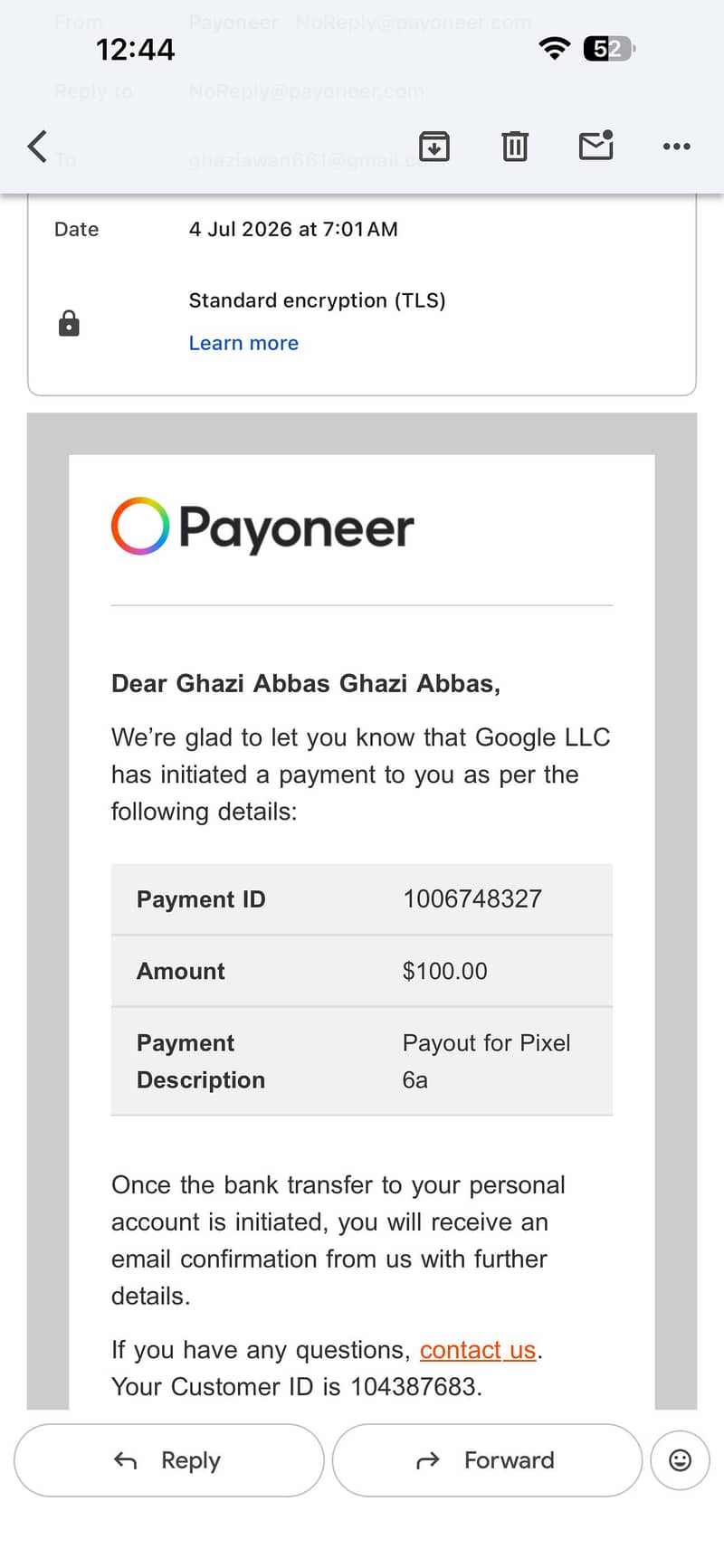Tap the Wi-Fi status icon

pyautogui.click(x=554, y=48)
